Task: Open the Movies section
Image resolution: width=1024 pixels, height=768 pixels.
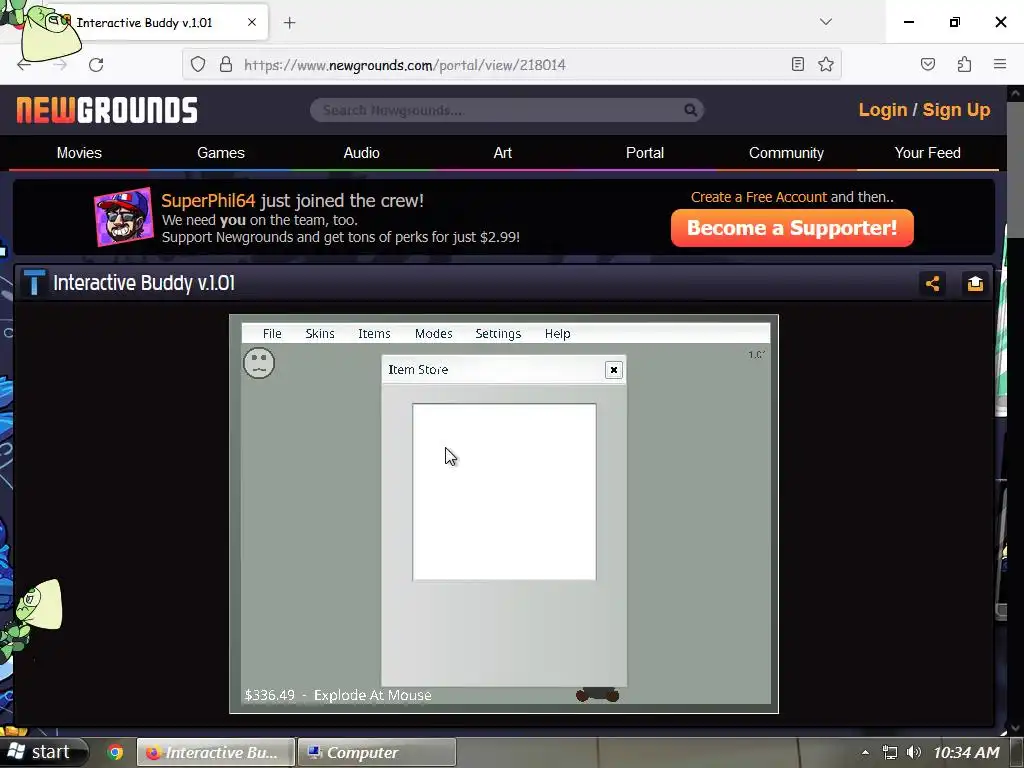Action: tap(79, 153)
